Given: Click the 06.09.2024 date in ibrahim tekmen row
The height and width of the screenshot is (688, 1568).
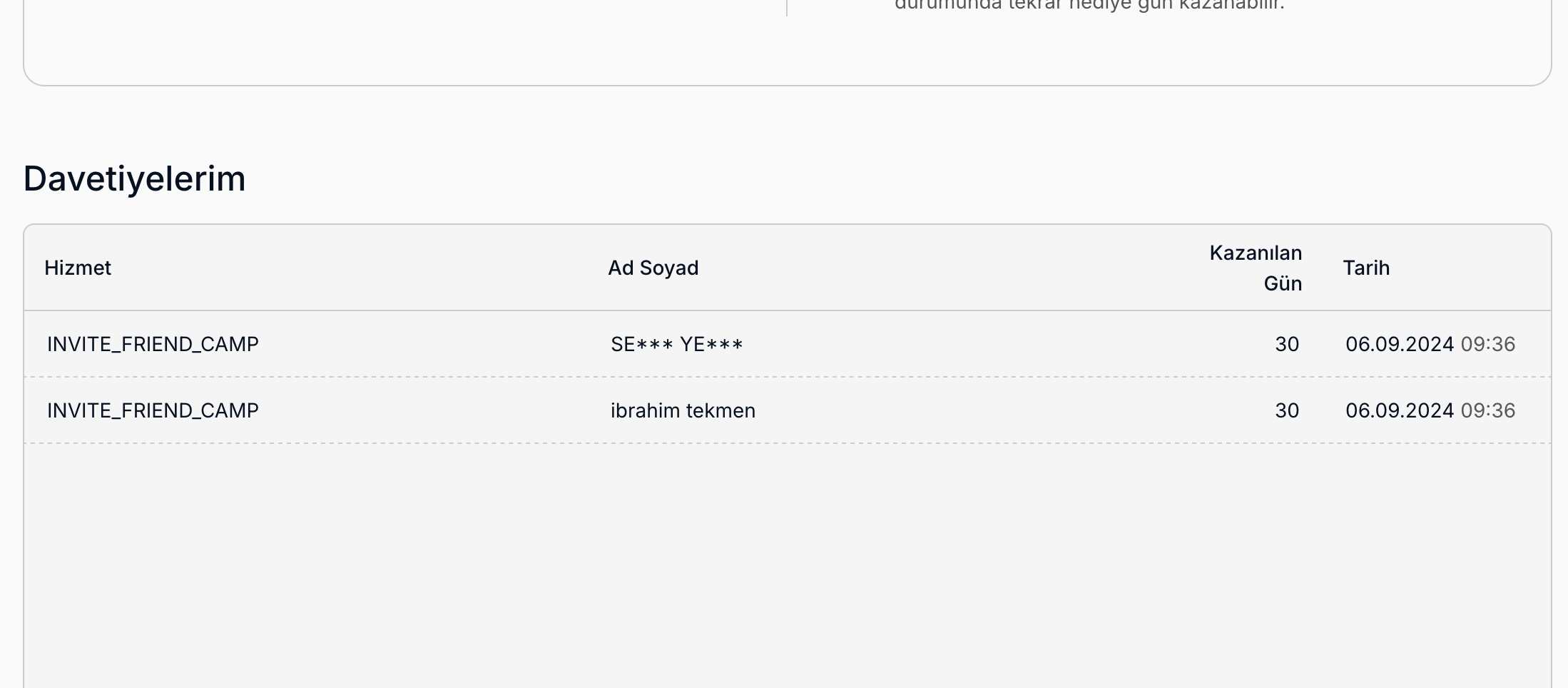Looking at the screenshot, I should click(1399, 410).
